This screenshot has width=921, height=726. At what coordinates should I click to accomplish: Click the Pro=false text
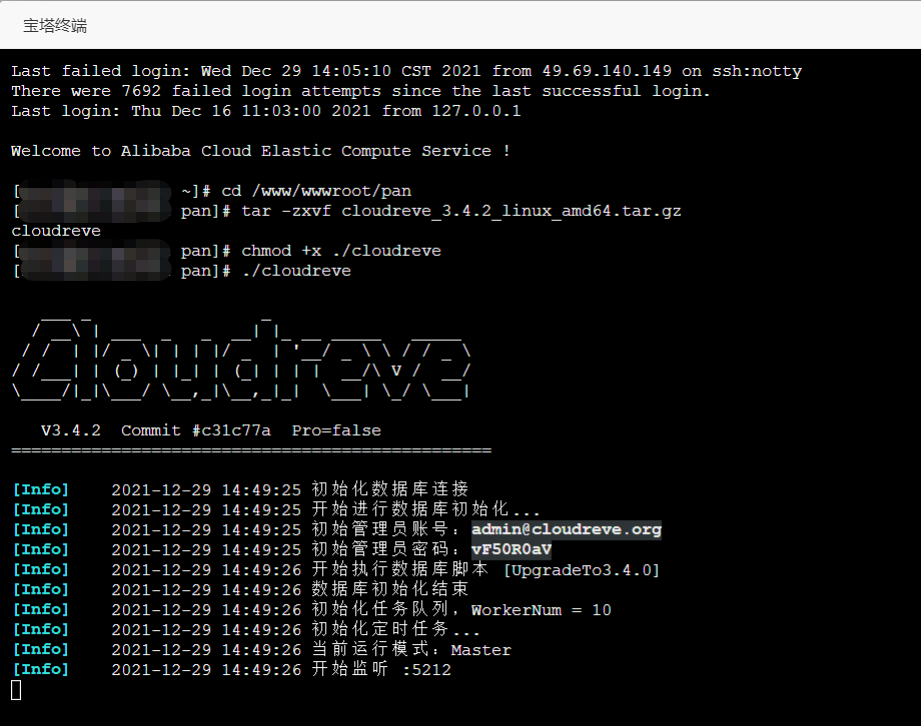336,430
